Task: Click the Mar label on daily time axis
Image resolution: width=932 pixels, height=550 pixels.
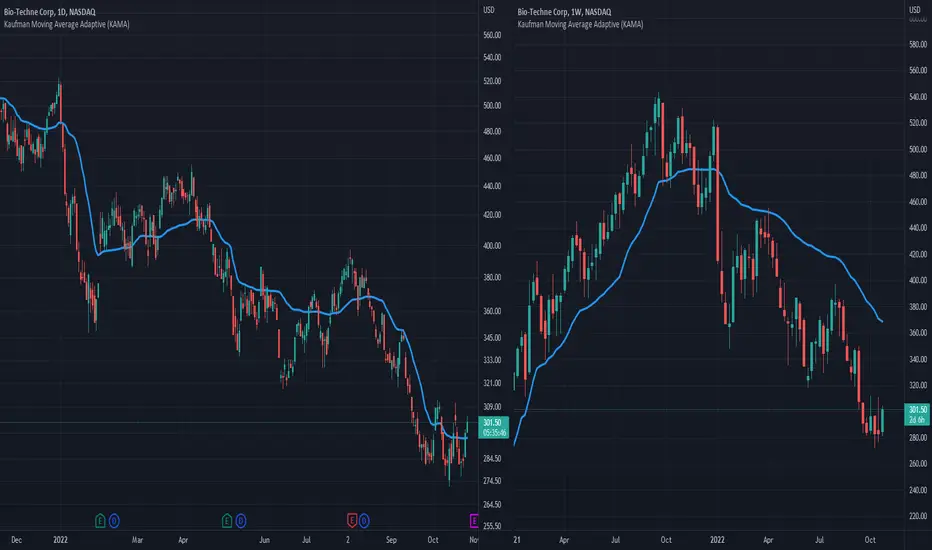Action: point(137,540)
